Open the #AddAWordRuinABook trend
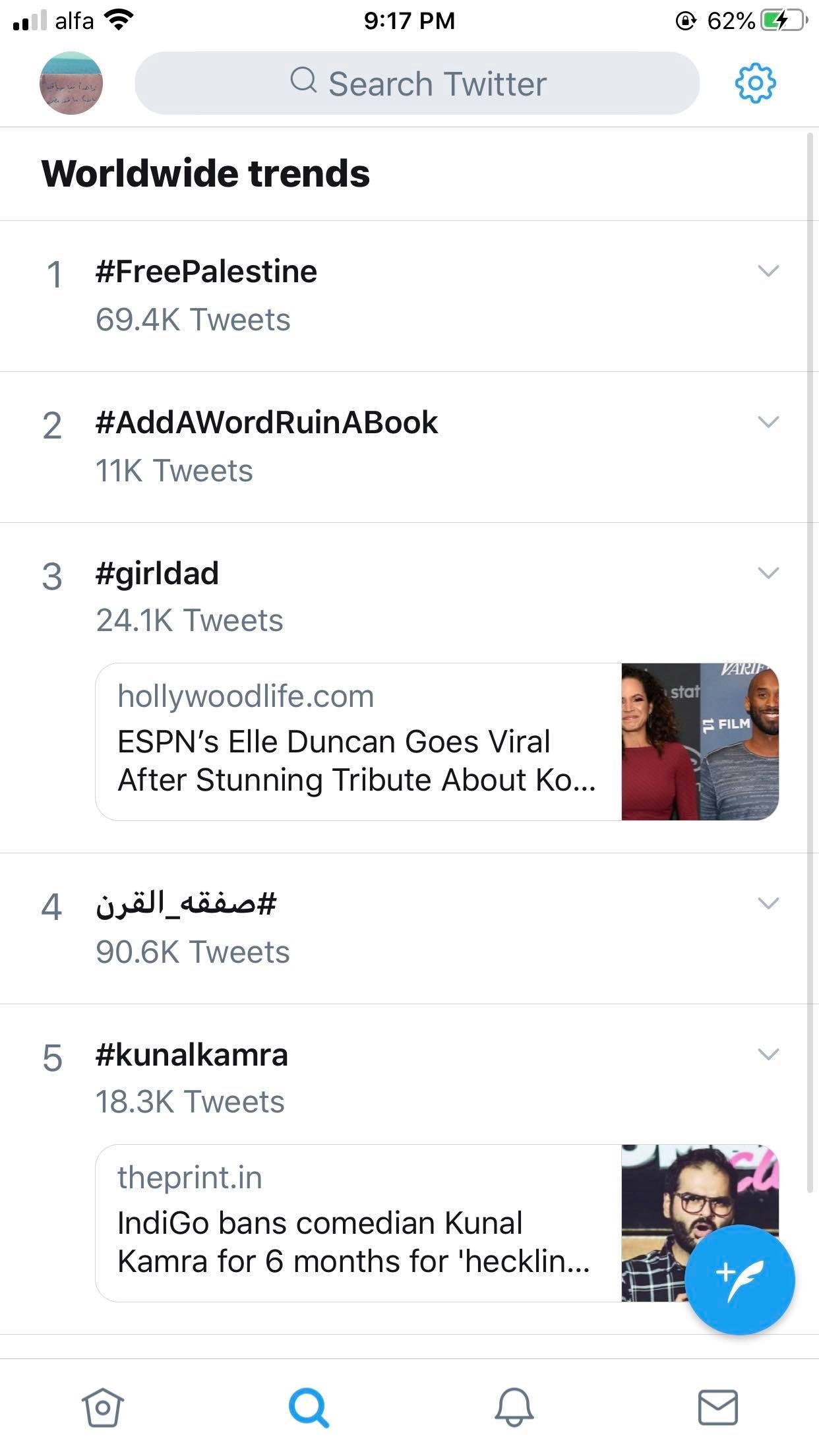Viewport: 819px width, 1456px height. (266, 423)
